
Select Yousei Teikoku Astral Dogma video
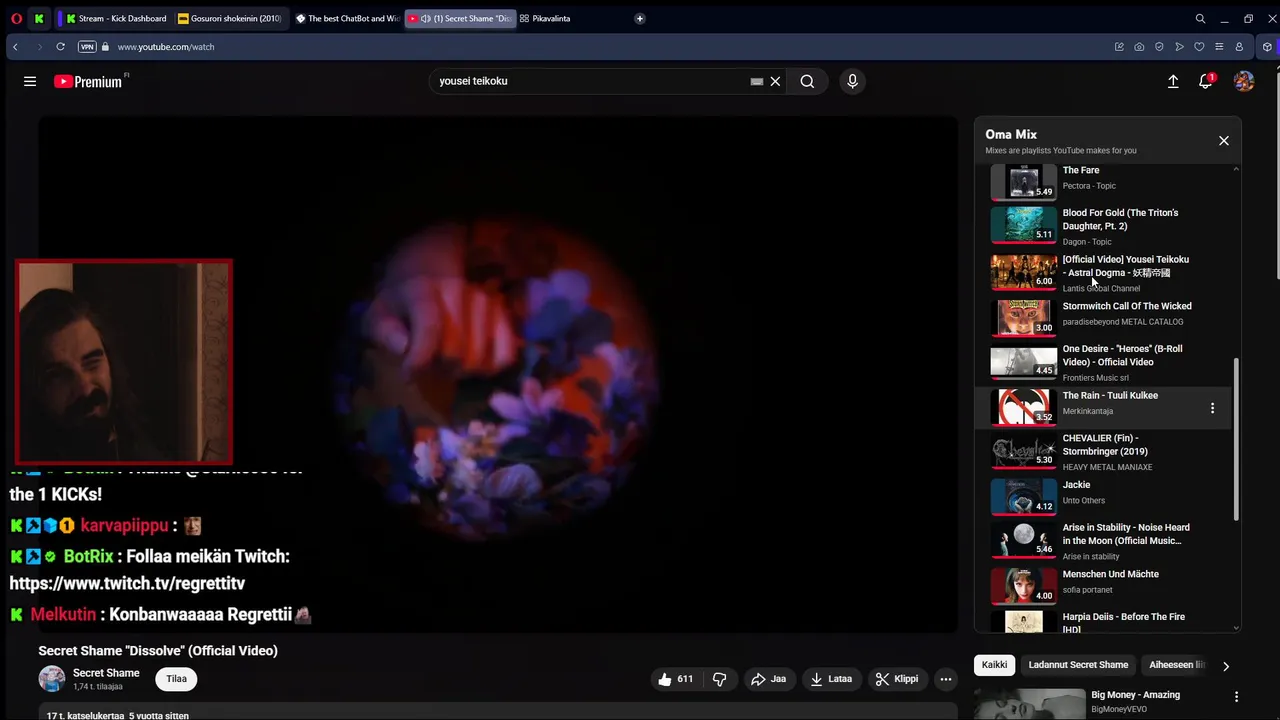coord(1102,272)
